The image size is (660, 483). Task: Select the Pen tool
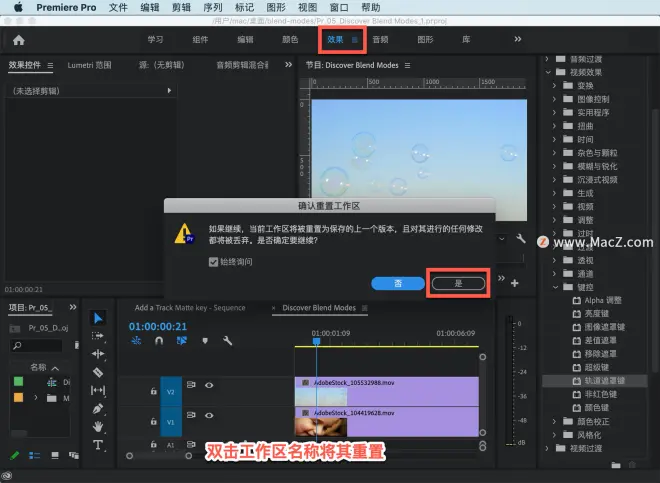click(x=98, y=408)
